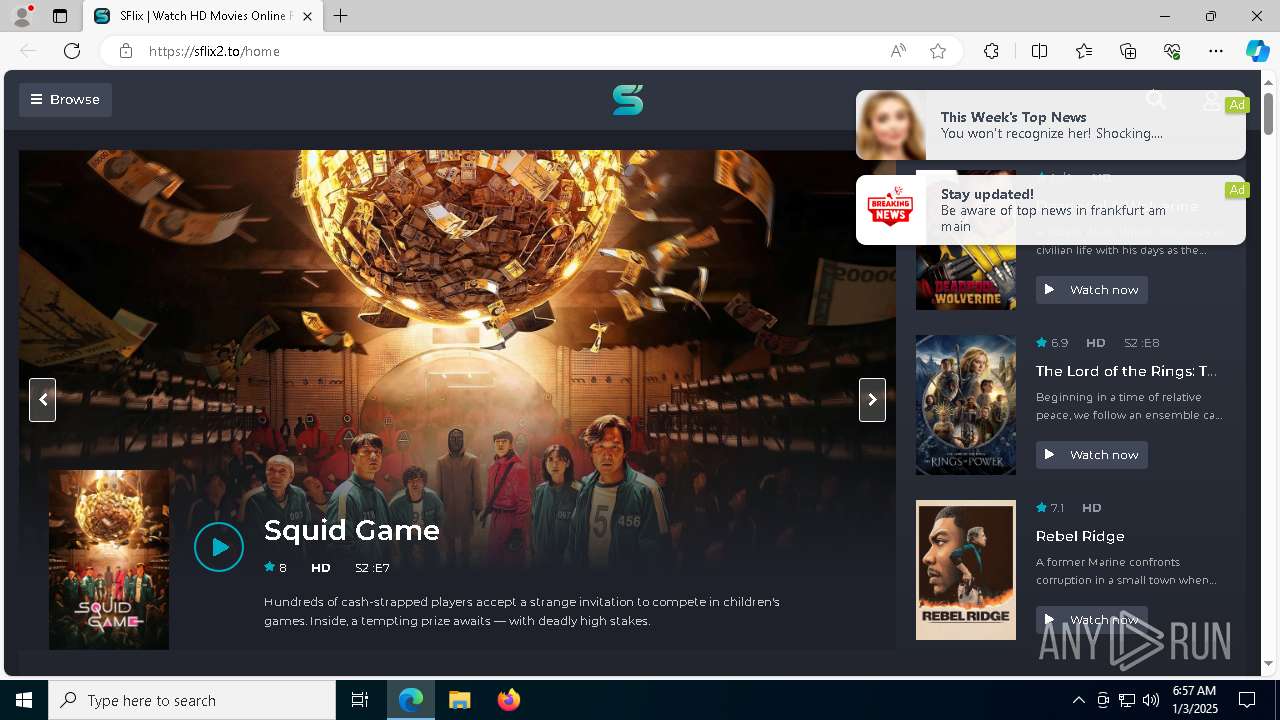Open network status tray icon
Viewport: 1280px width, 720px height.
click(x=1127, y=700)
